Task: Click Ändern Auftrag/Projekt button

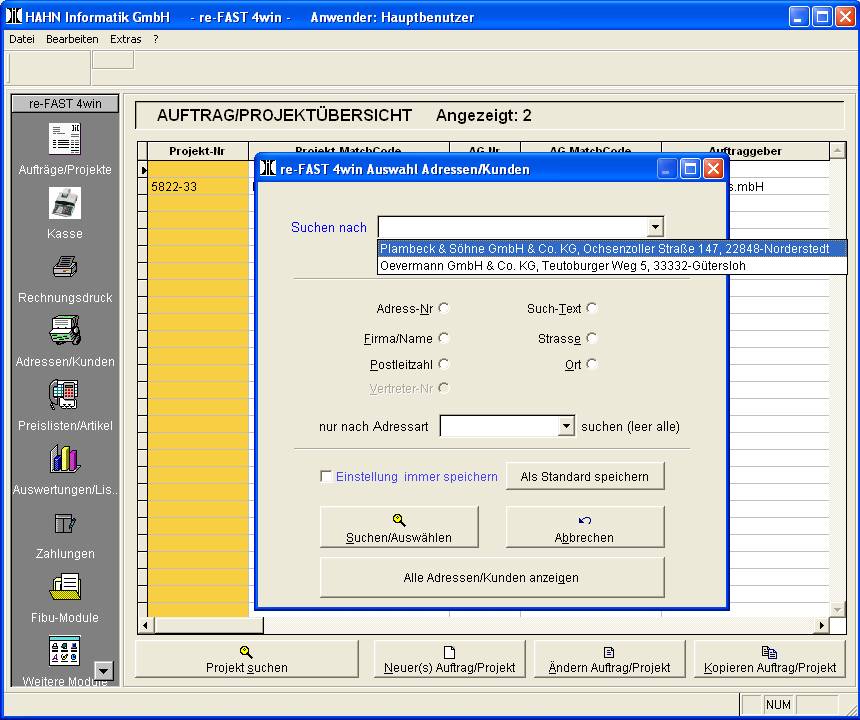Action: (609, 659)
